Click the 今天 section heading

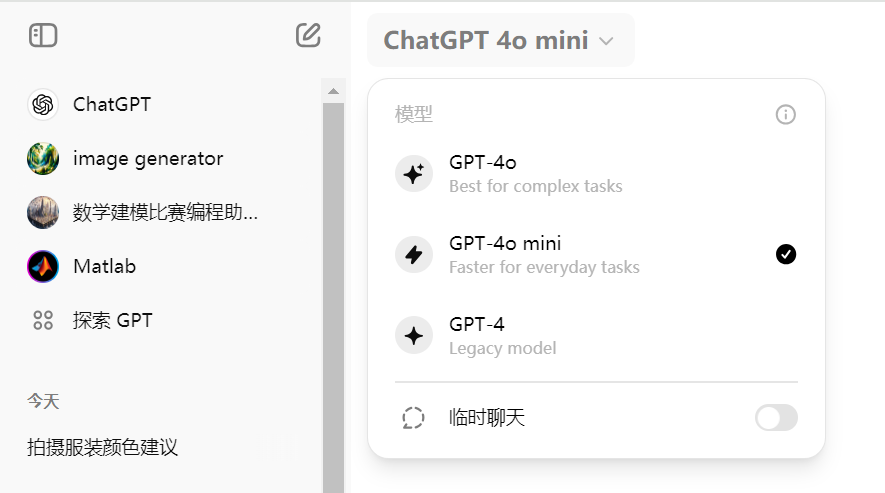[43, 402]
